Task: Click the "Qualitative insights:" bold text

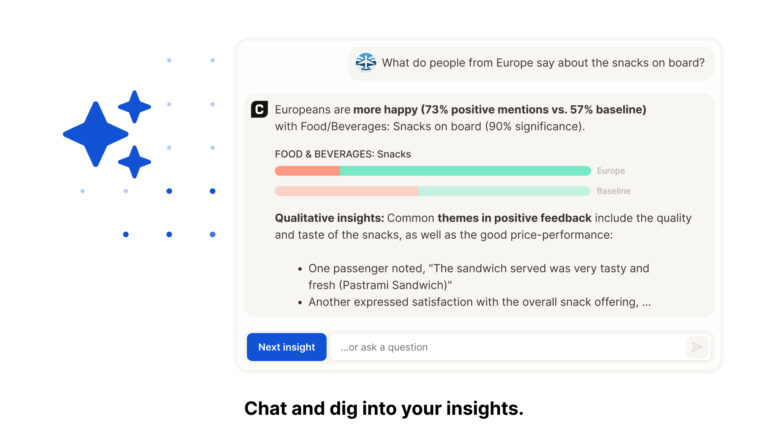Action: tap(329, 218)
